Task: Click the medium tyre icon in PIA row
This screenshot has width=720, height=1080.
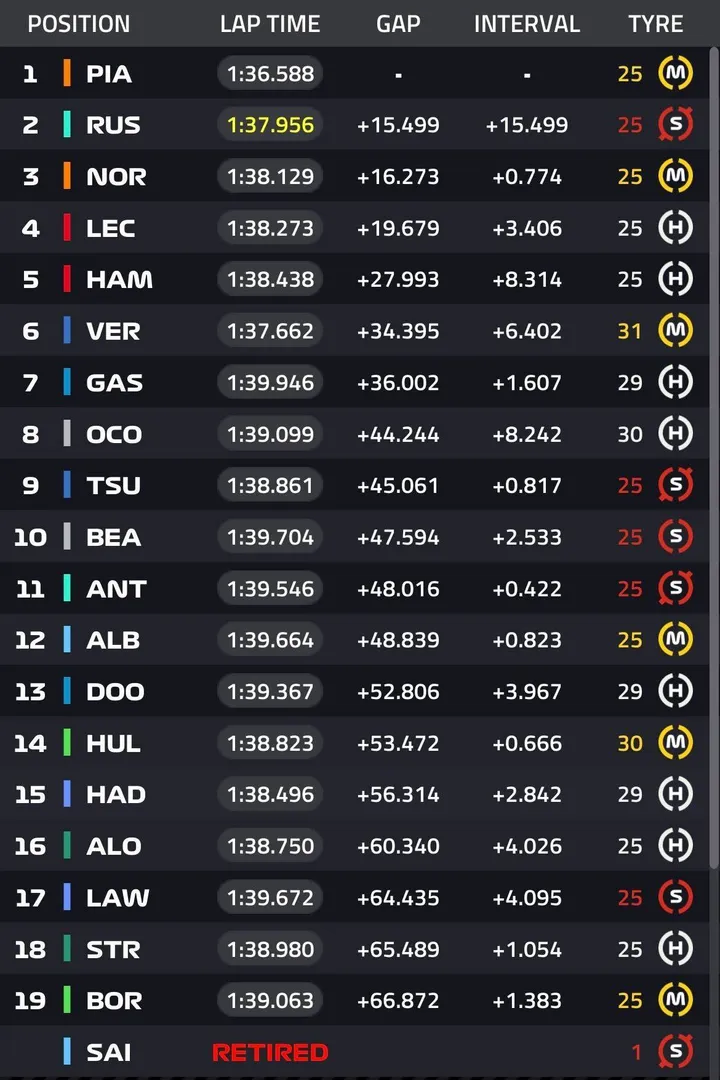Action: click(675, 73)
